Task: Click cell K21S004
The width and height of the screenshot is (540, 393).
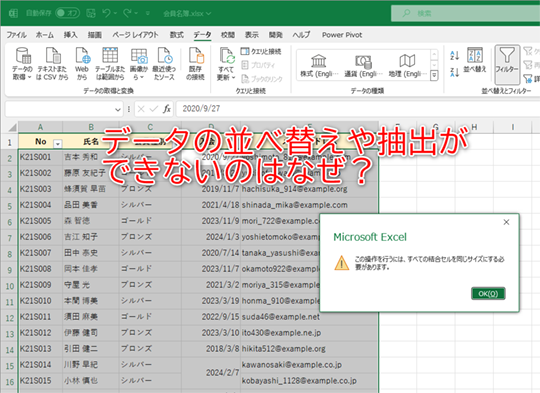Action: pyautogui.click(x=40, y=205)
